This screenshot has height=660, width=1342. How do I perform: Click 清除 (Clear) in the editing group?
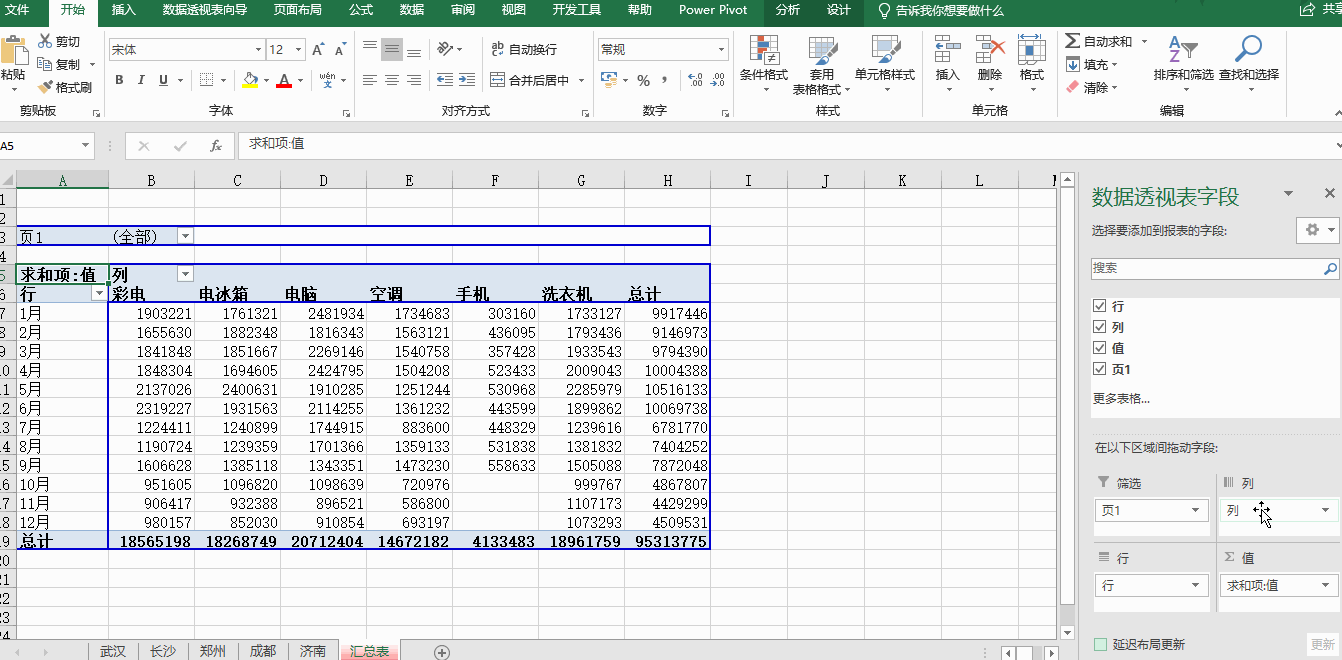(x=1092, y=87)
